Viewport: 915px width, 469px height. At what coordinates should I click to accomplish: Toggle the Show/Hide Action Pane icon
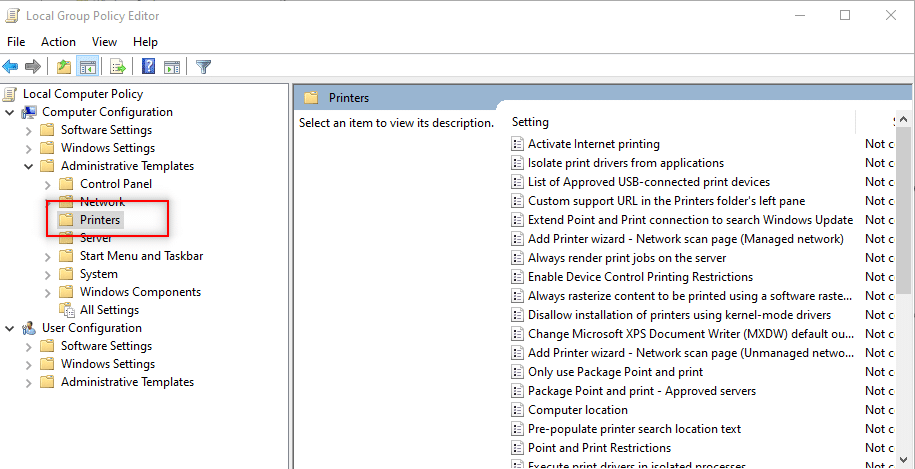pos(172,66)
